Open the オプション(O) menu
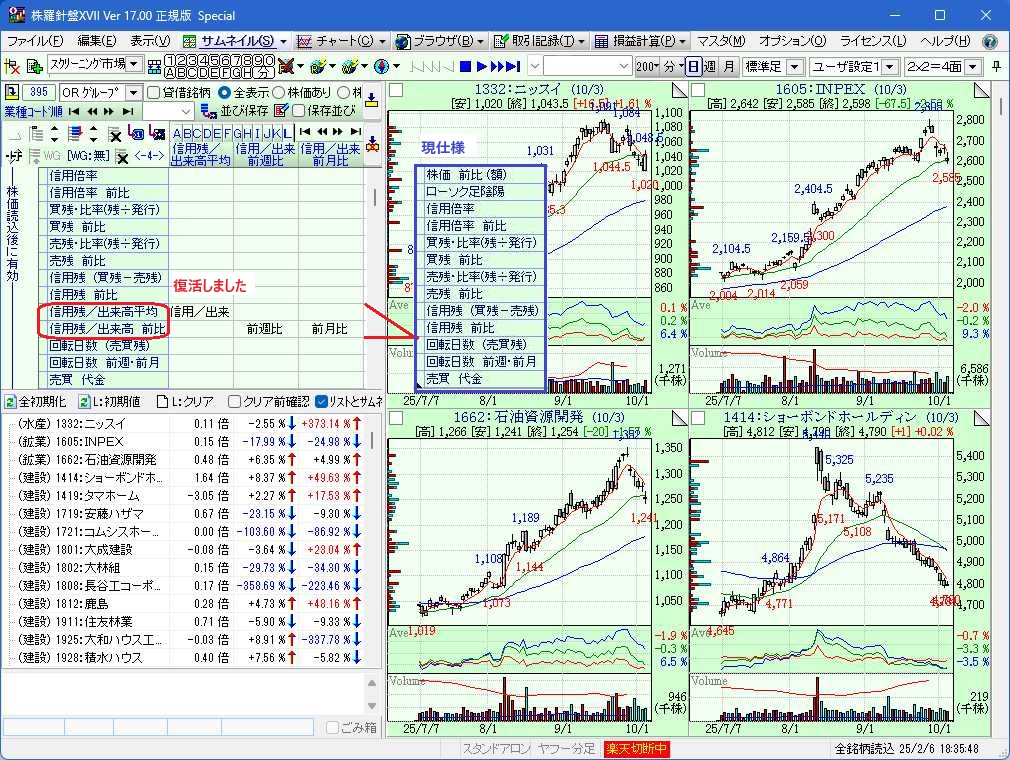Screen dimensions: 1010x760 point(792,41)
